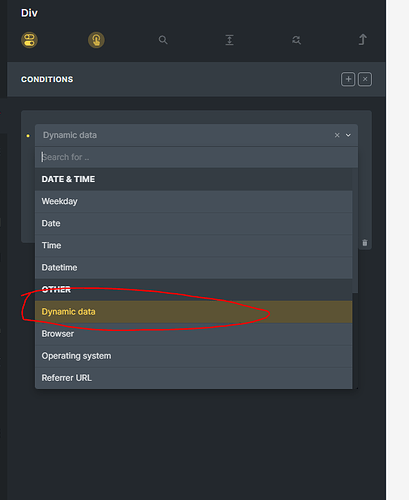Open the conditions toggle icon
Screen dimensions: 409x500
click(x=29, y=40)
